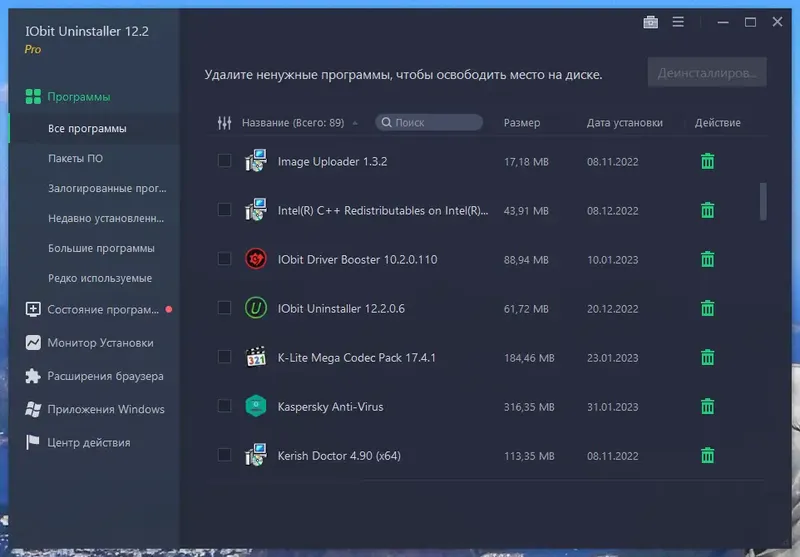
Task: Click the 316,35 MB size value
Action: (x=529, y=407)
